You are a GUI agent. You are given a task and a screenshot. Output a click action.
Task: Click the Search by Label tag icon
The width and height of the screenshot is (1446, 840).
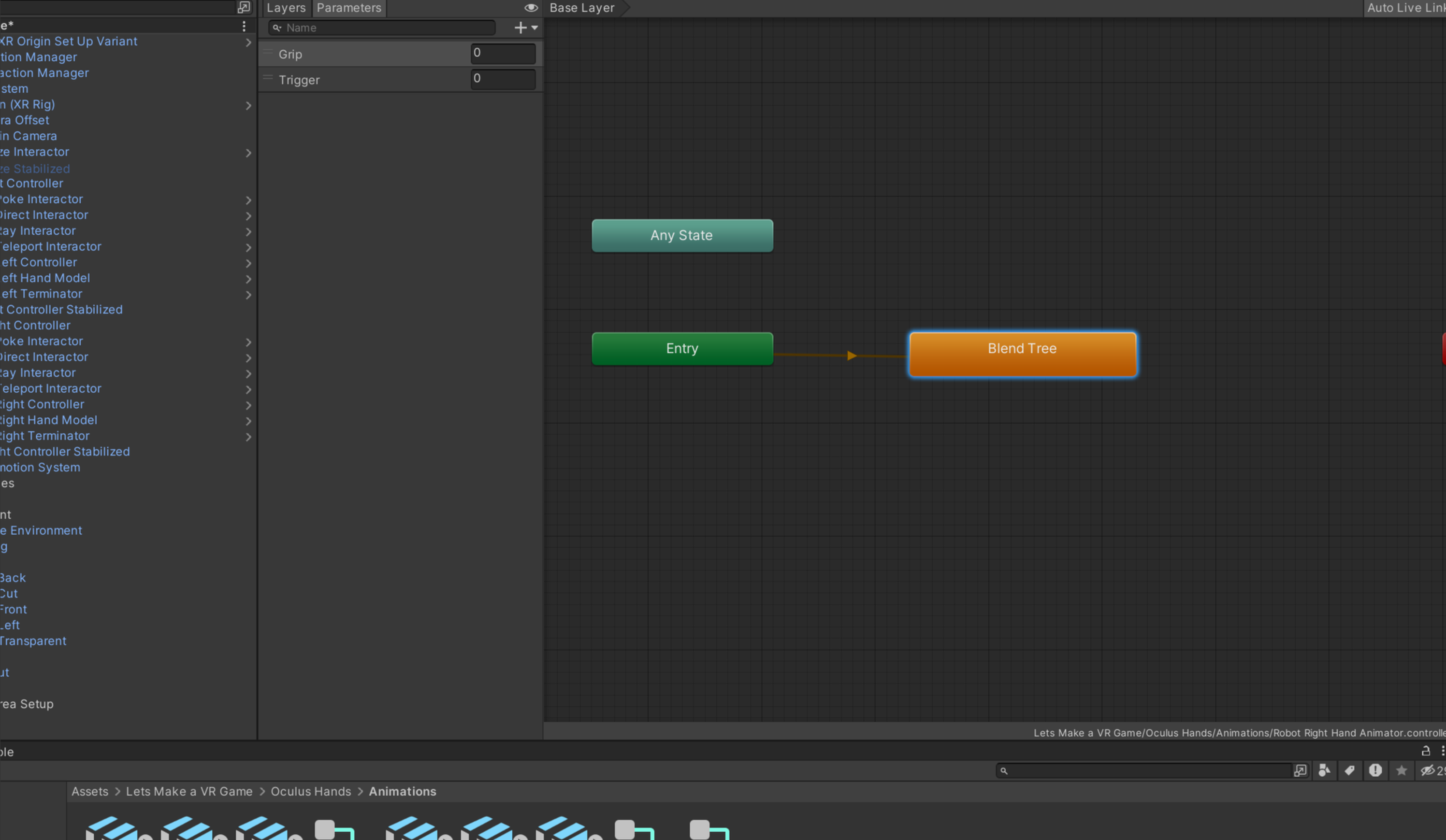(x=1350, y=770)
